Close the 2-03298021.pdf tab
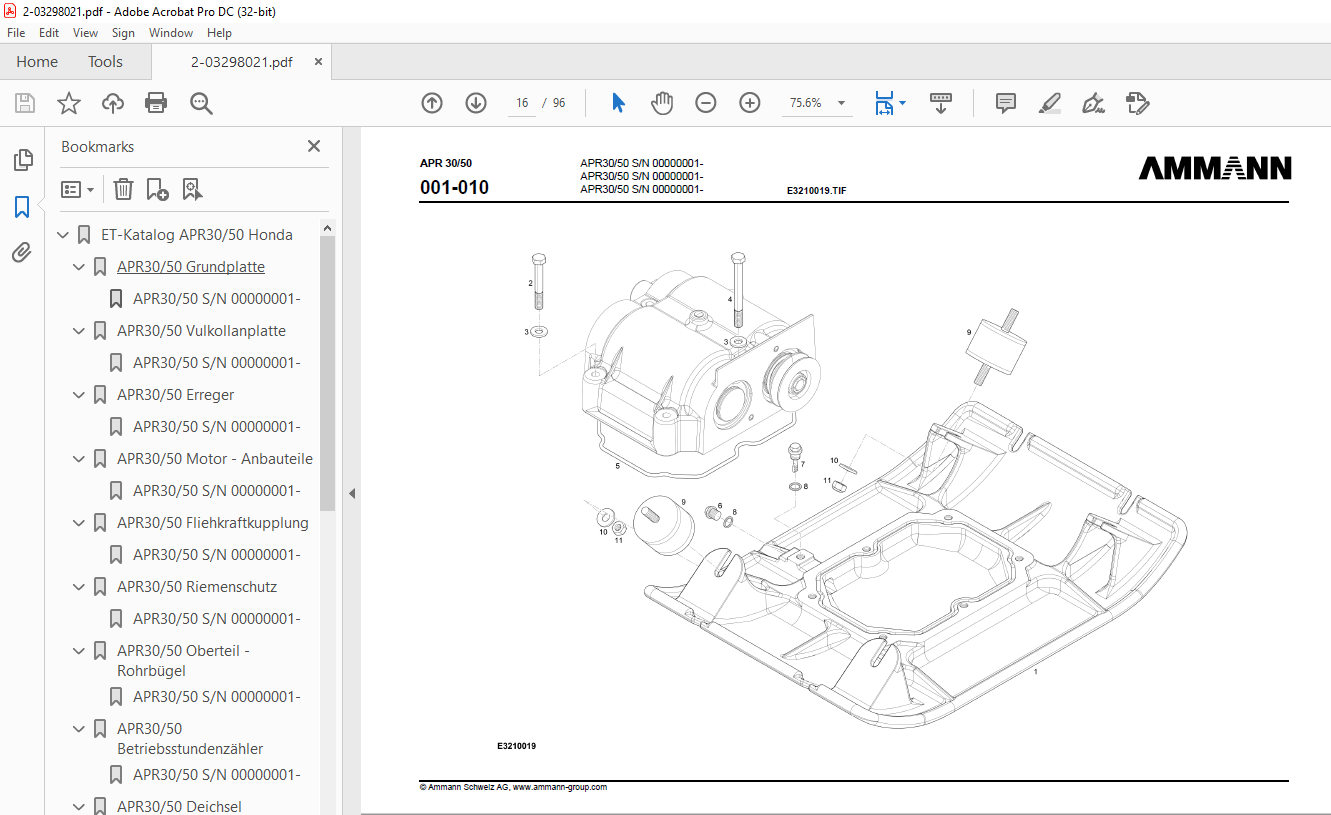This screenshot has width=1331, height=815. click(x=318, y=62)
